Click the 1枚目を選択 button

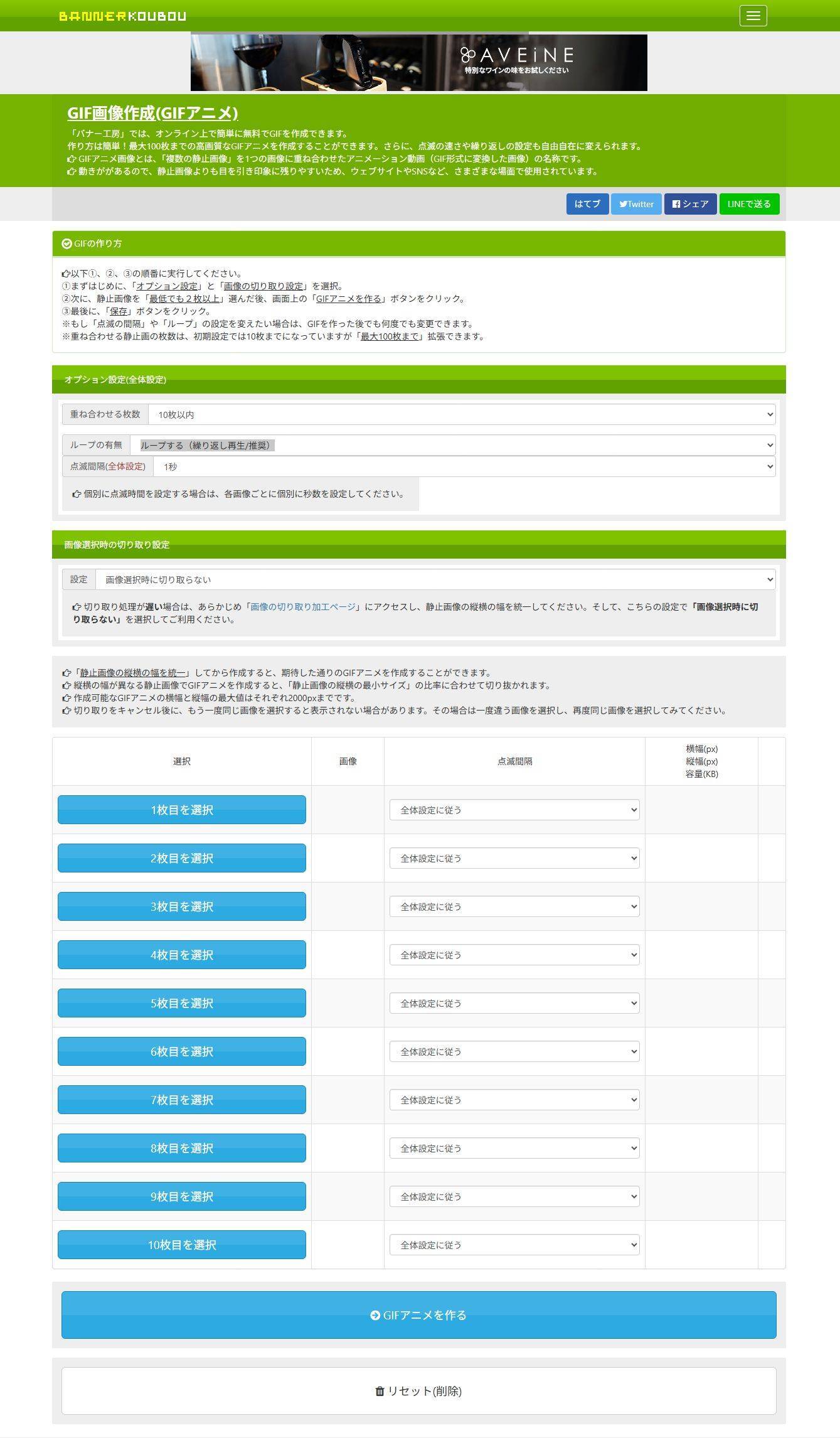[182, 810]
